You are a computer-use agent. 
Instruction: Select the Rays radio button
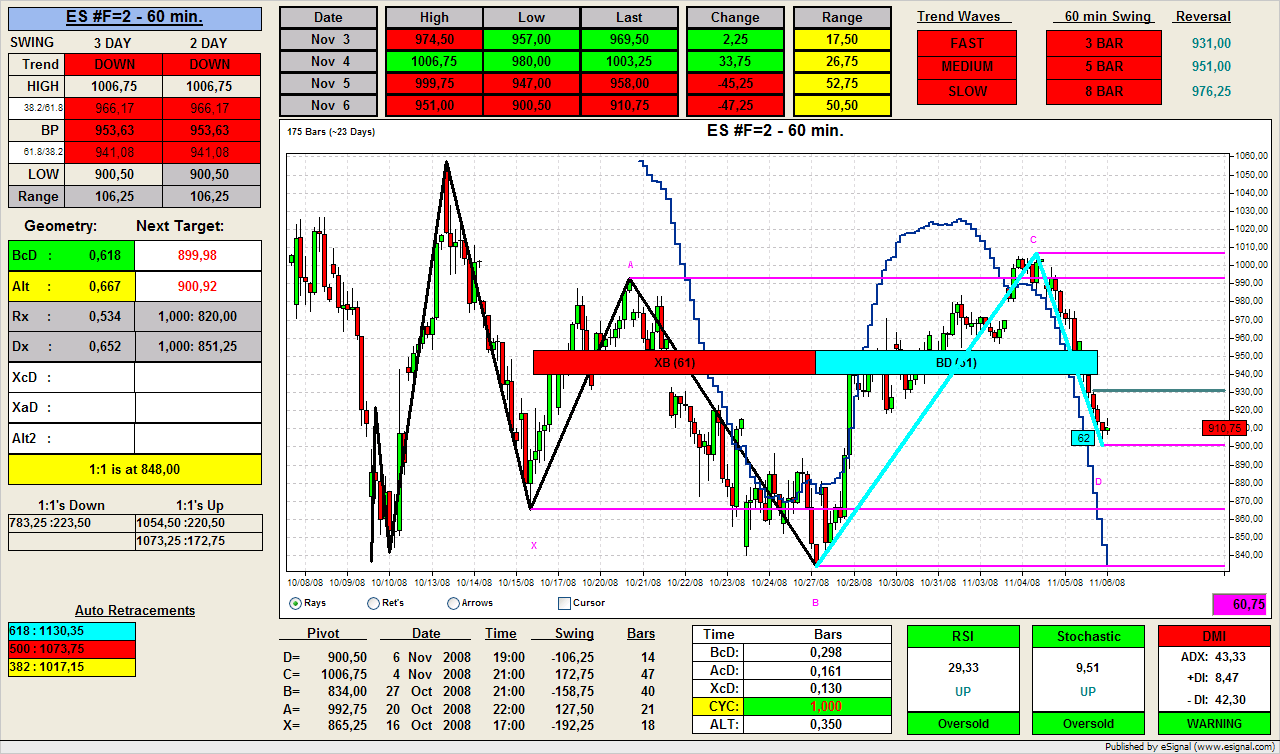pos(295,603)
